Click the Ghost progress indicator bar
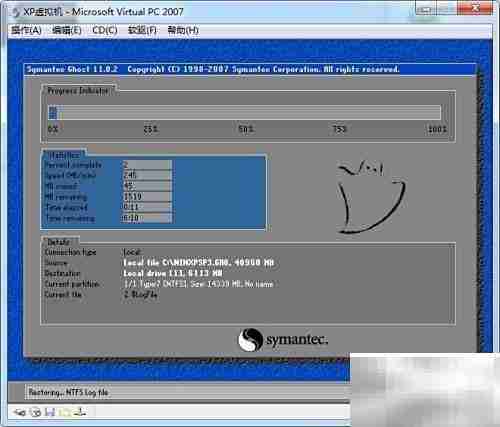The height and width of the screenshot is (427, 500). click(x=245, y=112)
